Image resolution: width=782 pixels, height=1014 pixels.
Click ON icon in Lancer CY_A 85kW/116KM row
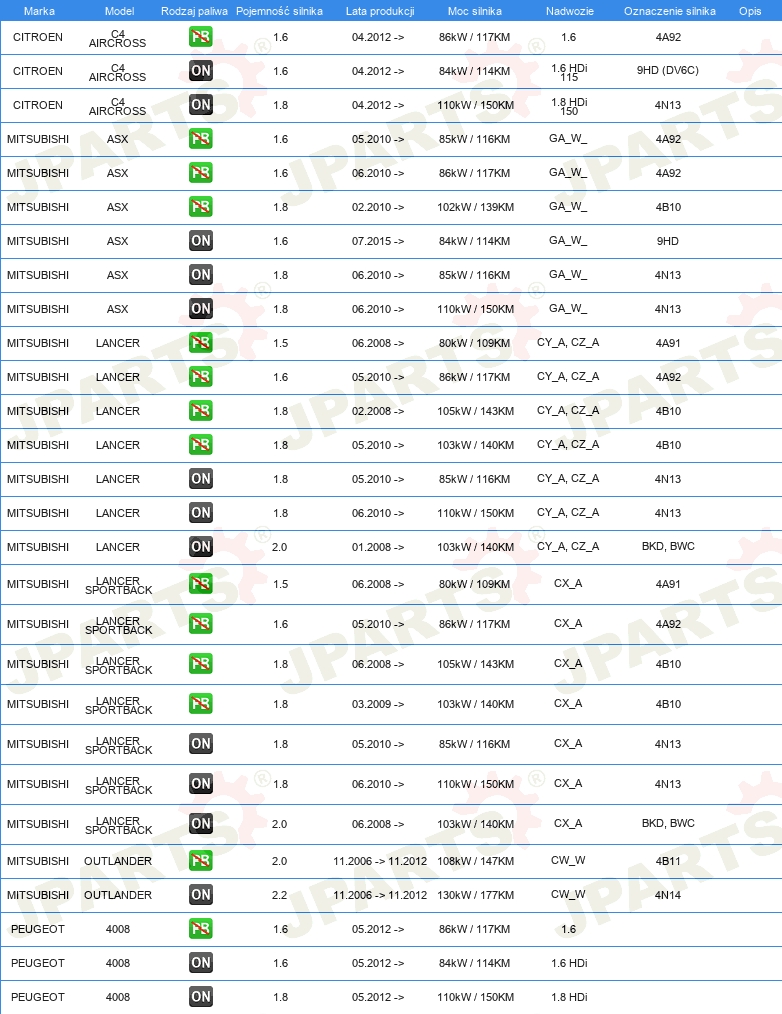click(201, 479)
